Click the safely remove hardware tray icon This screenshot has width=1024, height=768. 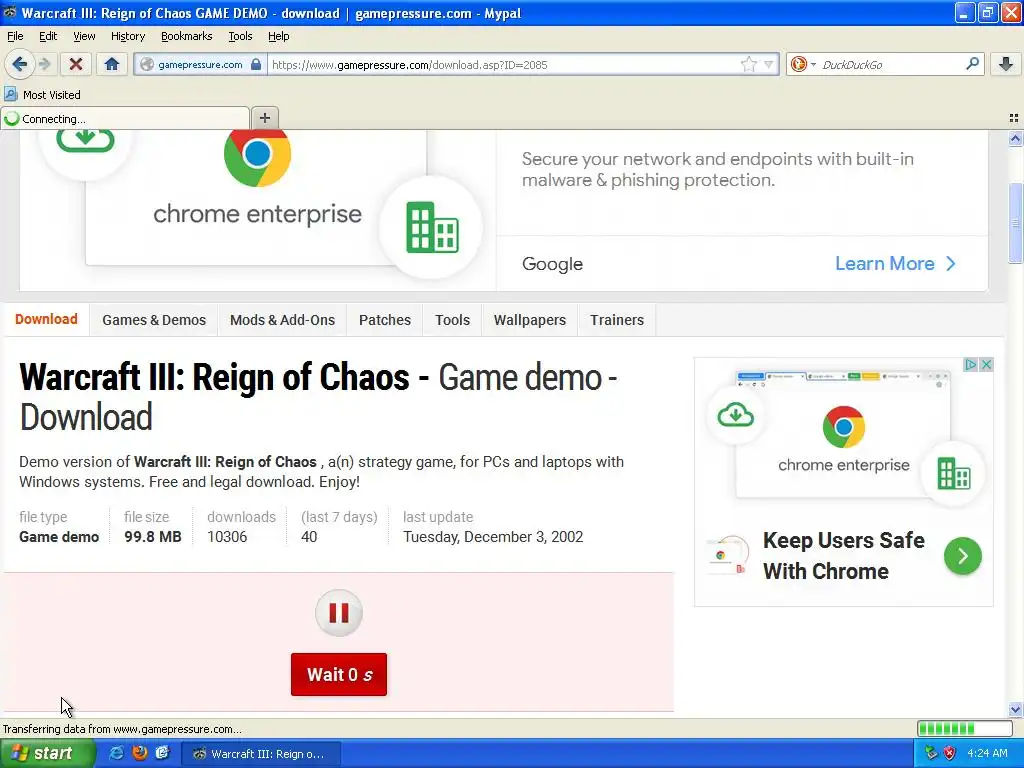point(931,753)
